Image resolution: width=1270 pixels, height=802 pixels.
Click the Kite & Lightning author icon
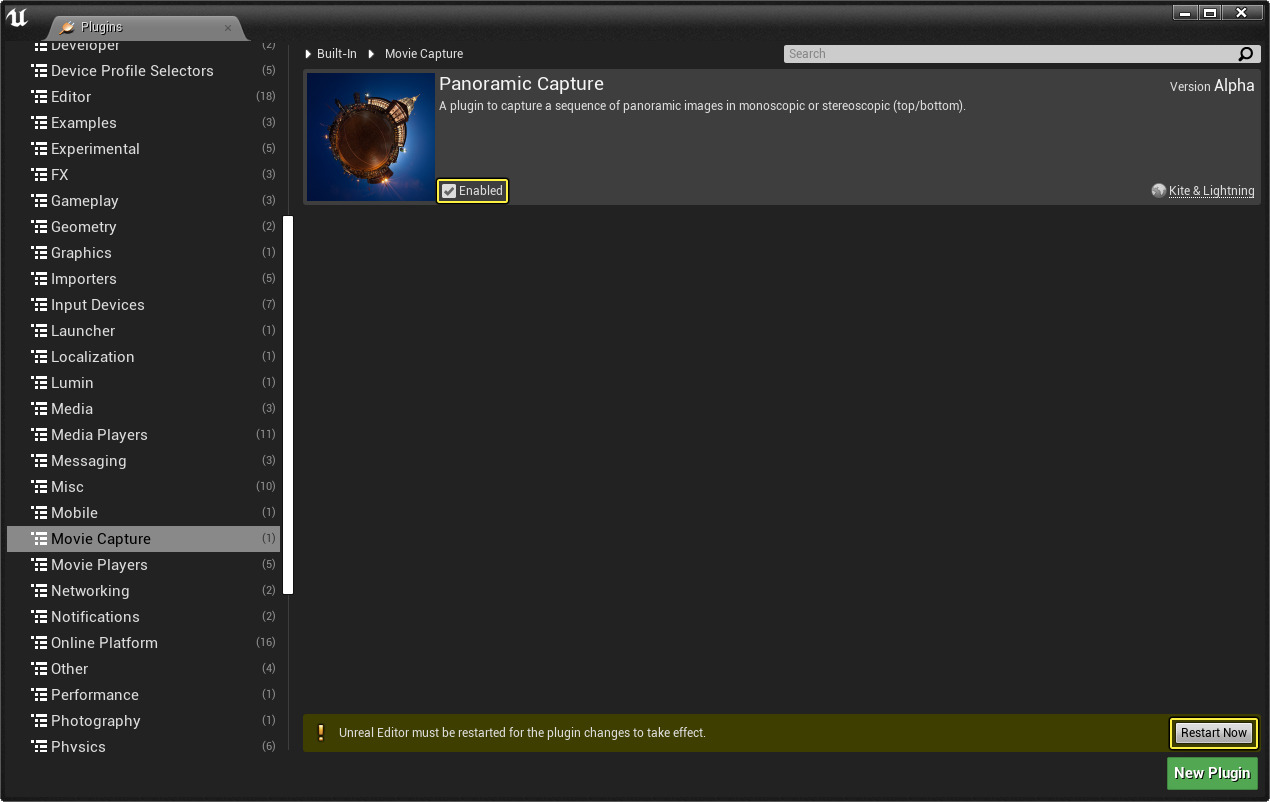tap(1158, 191)
